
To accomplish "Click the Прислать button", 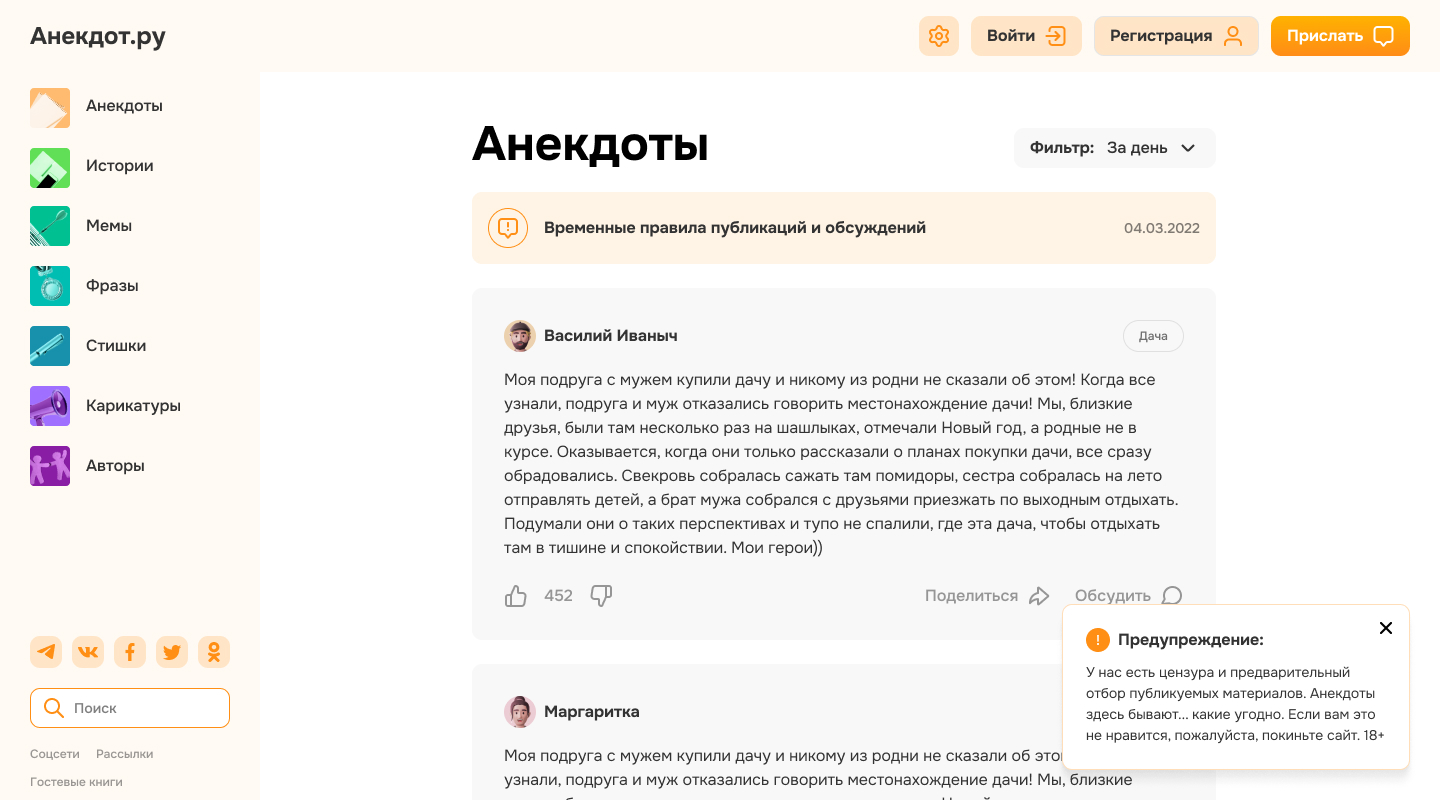I will 1340,36.
